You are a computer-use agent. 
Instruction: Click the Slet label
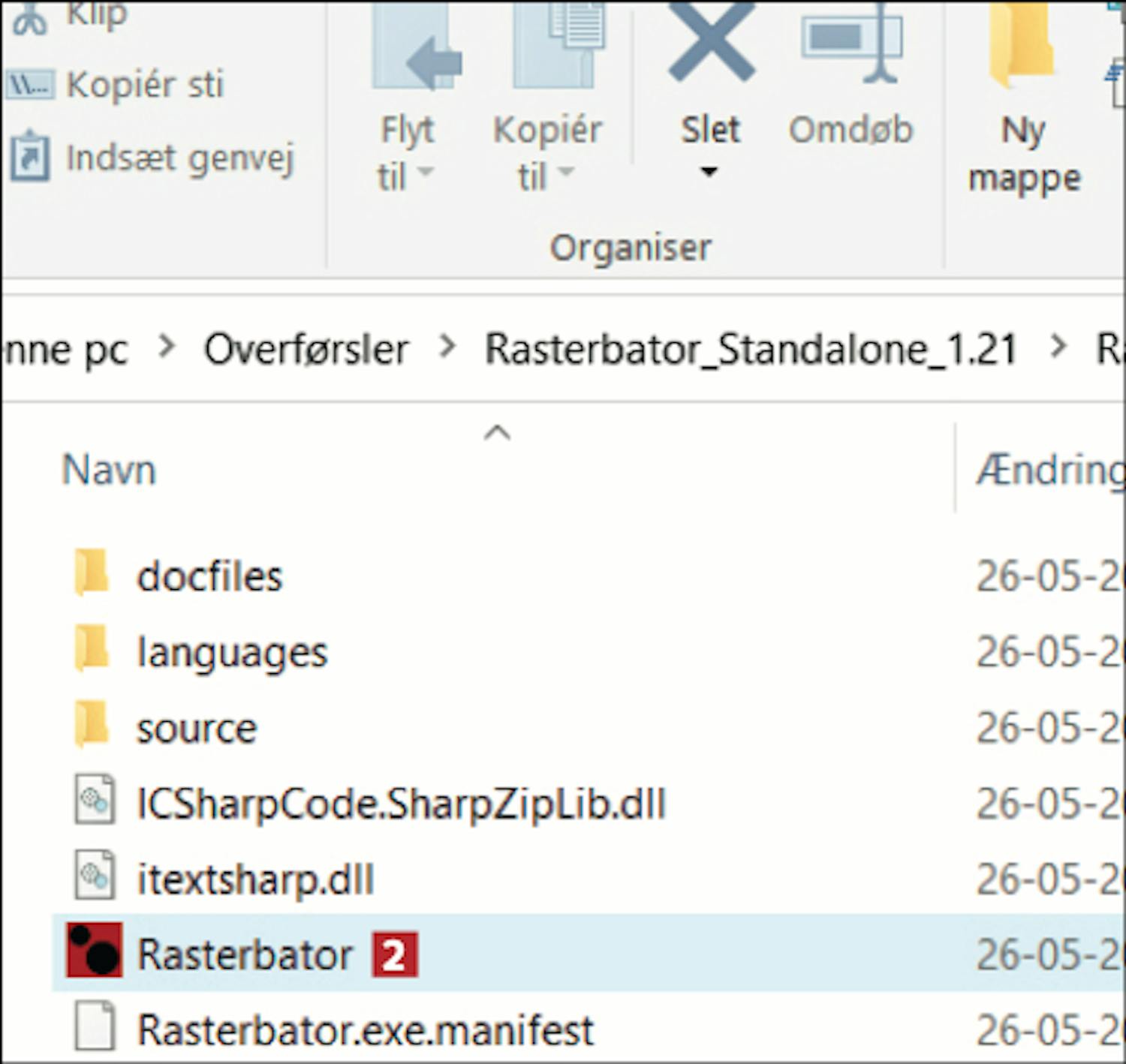point(710,130)
